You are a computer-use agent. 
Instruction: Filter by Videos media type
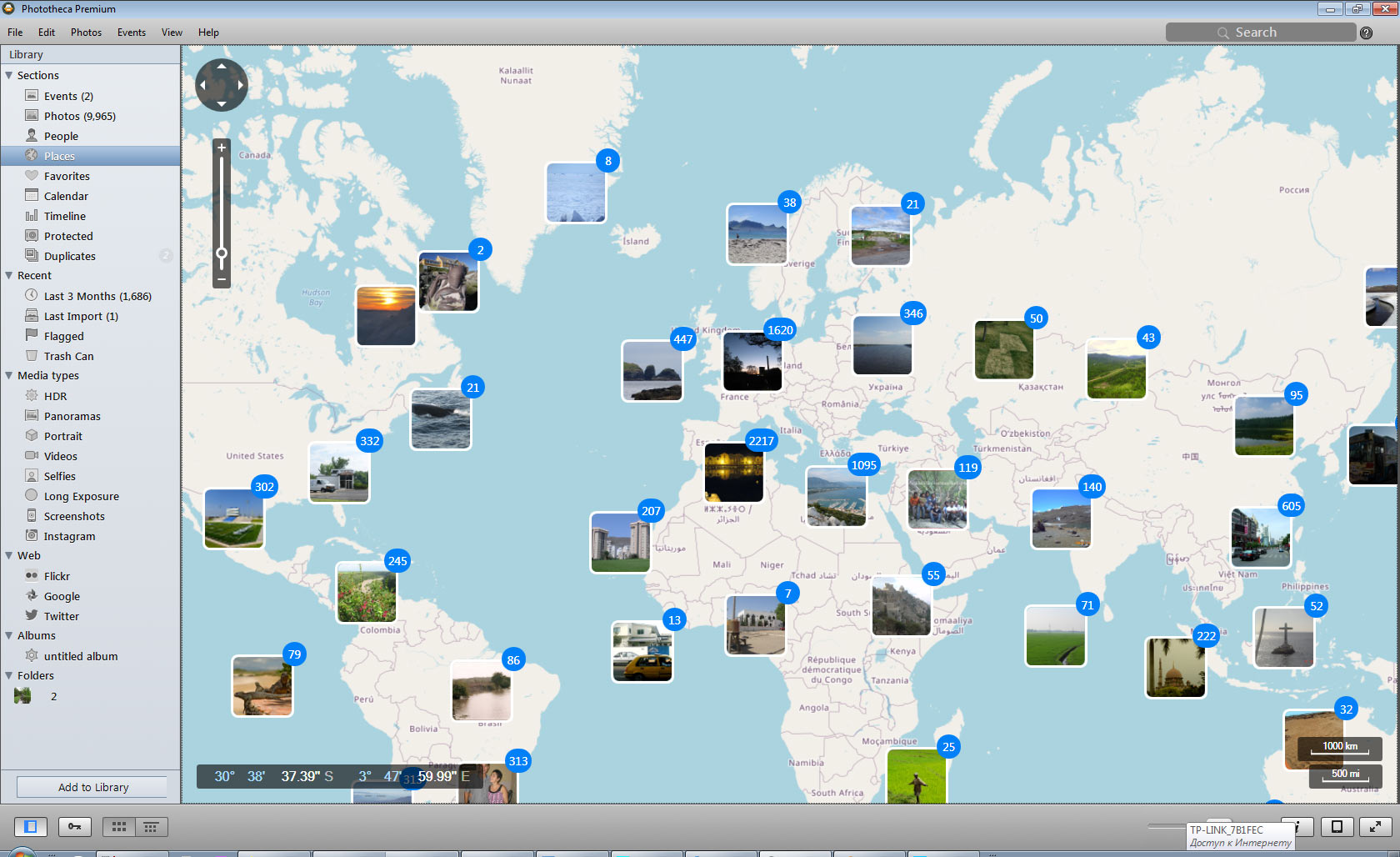tap(90, 456)
